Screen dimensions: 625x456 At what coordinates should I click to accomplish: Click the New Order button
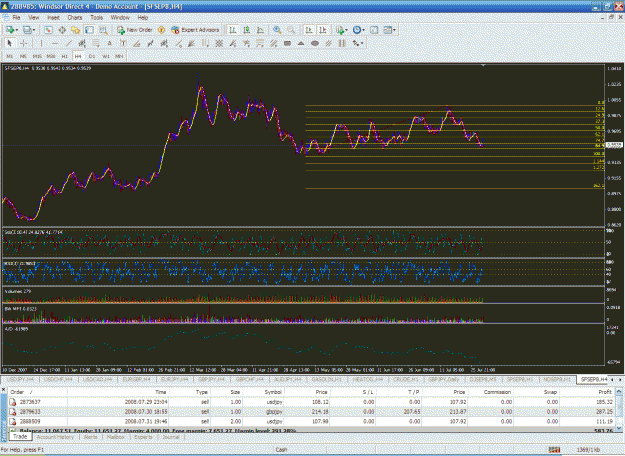point(135,30)
